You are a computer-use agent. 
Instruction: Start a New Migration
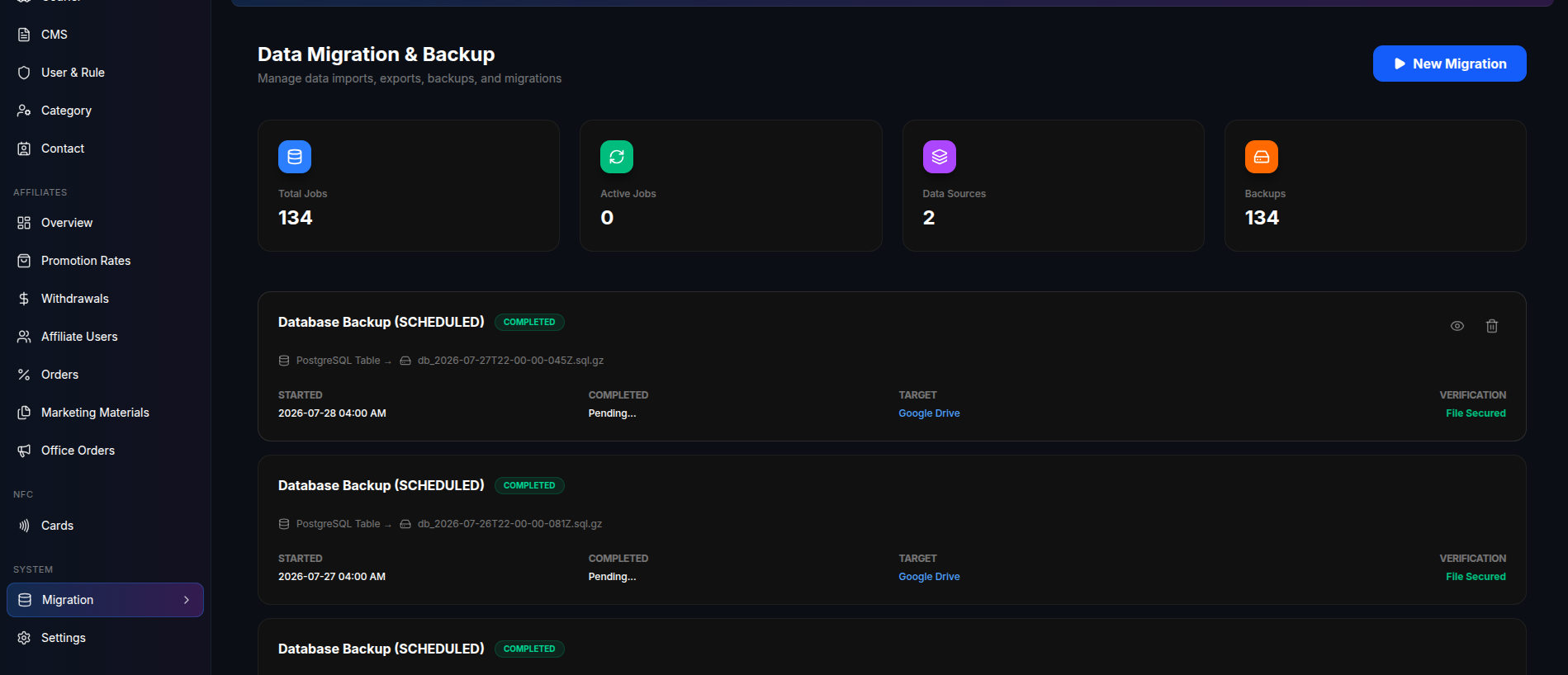coord(1449,64)
